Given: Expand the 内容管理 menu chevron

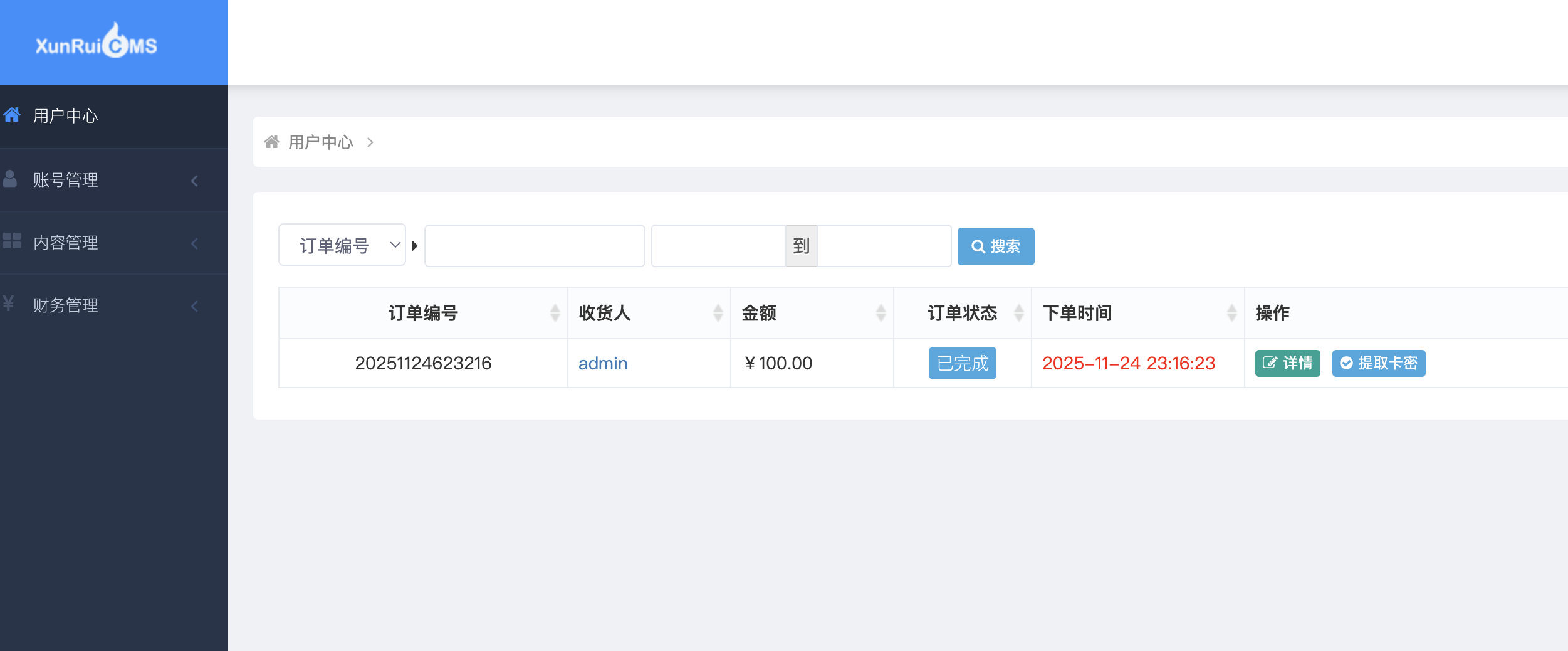Looking at the screenshot, I should pyautogui.click(x=194, y=243).
